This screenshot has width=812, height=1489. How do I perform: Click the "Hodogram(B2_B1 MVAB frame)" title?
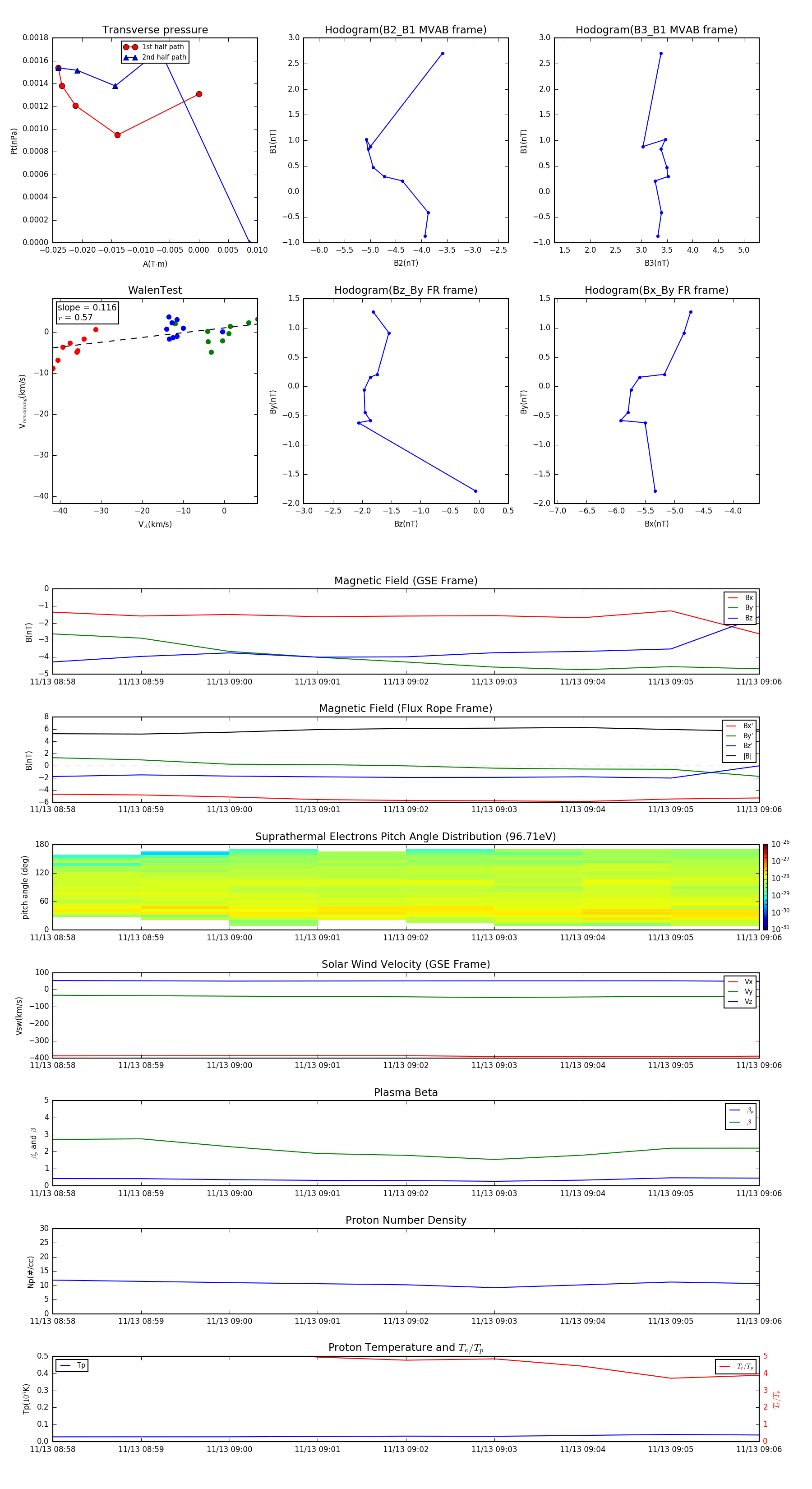point(406,30)
